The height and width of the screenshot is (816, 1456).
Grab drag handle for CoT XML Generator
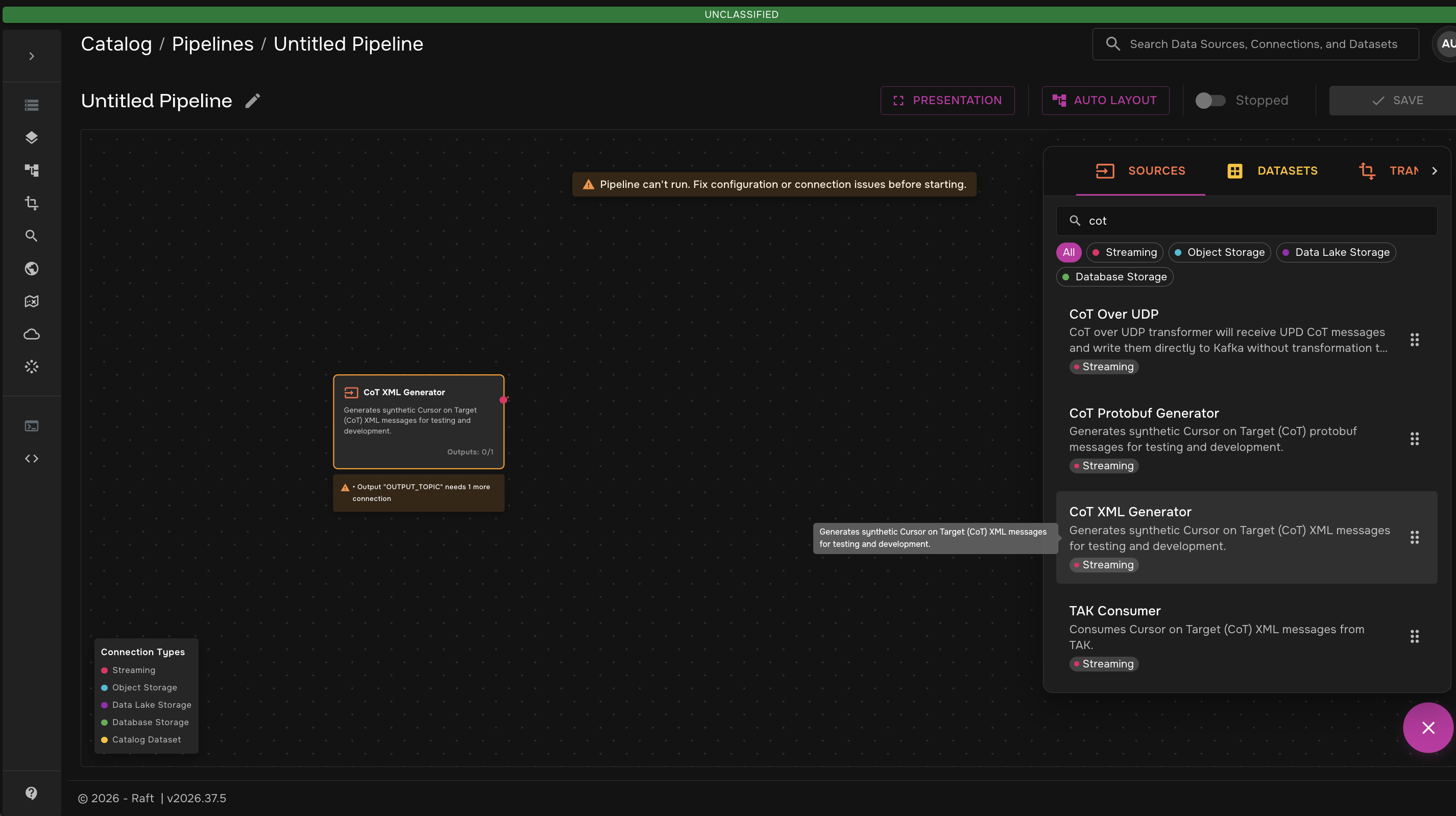coord(1414,538)
